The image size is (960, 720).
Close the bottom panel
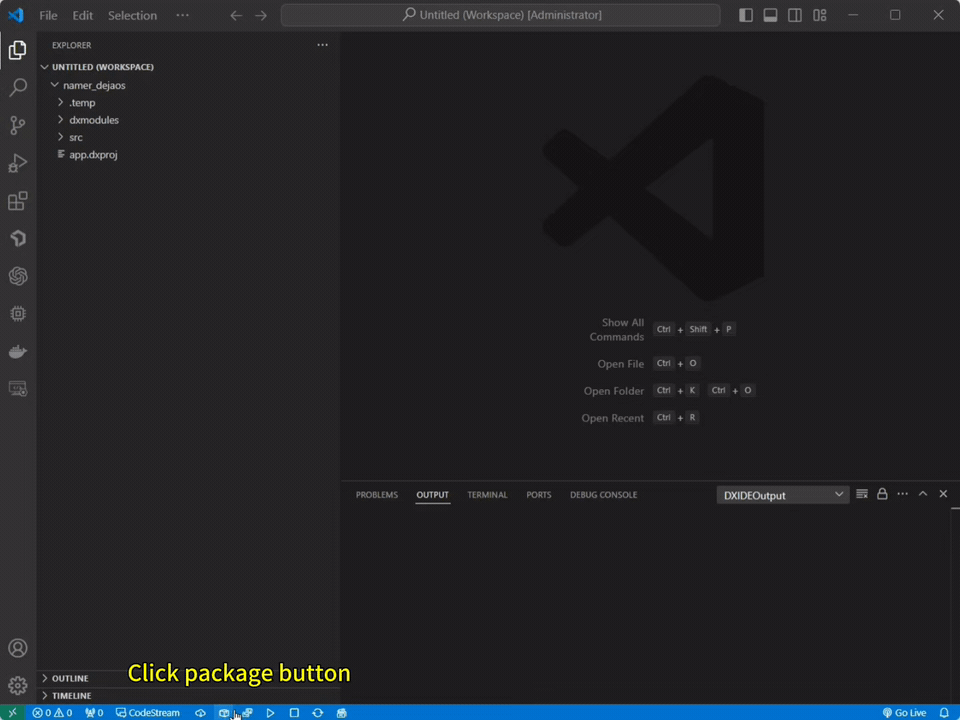pyautogui.click(x=943, y=494)
